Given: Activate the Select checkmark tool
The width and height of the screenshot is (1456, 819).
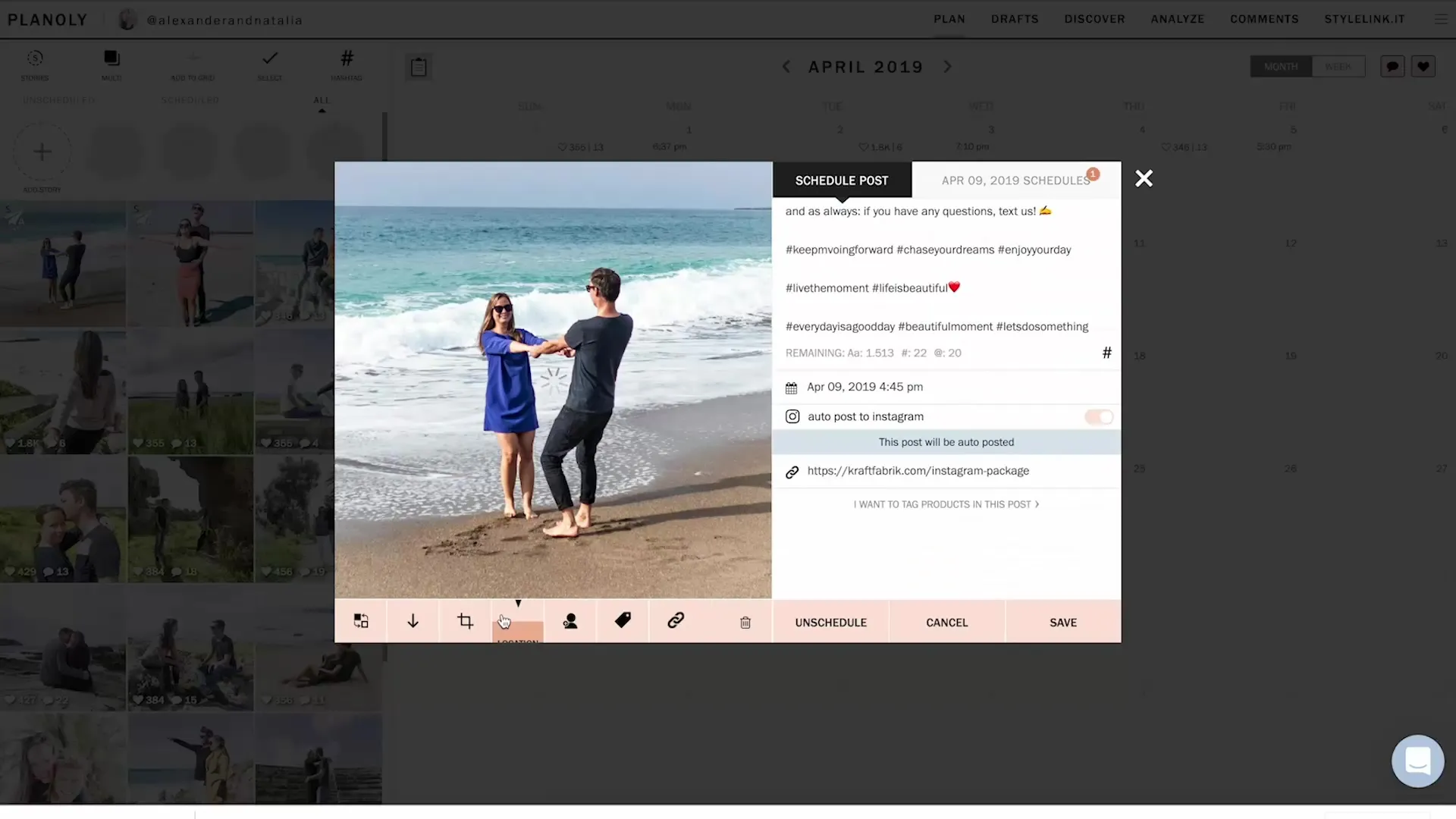Looking at the screenshot, I should pos(270,65).
